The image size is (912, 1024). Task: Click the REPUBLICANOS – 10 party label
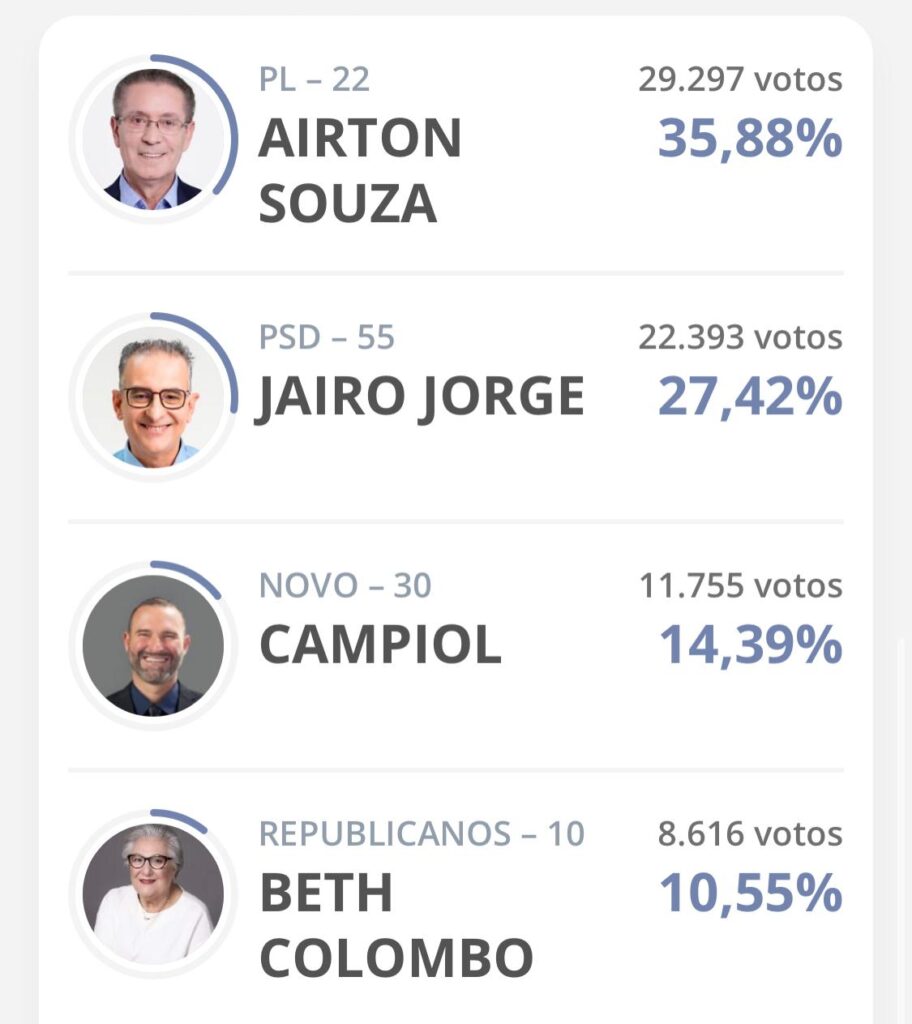[422, 834]
